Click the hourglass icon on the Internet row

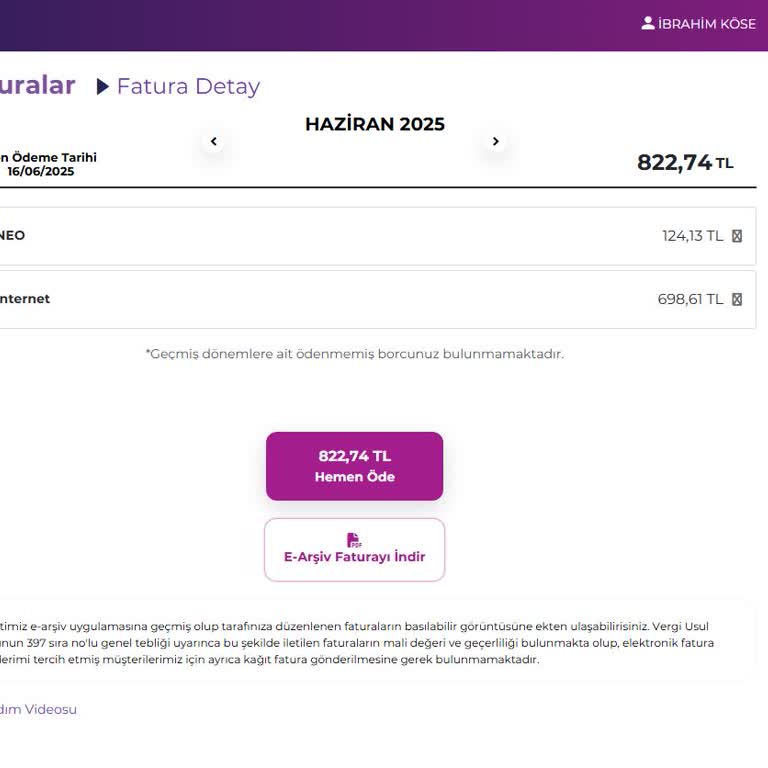click(737, 299)
